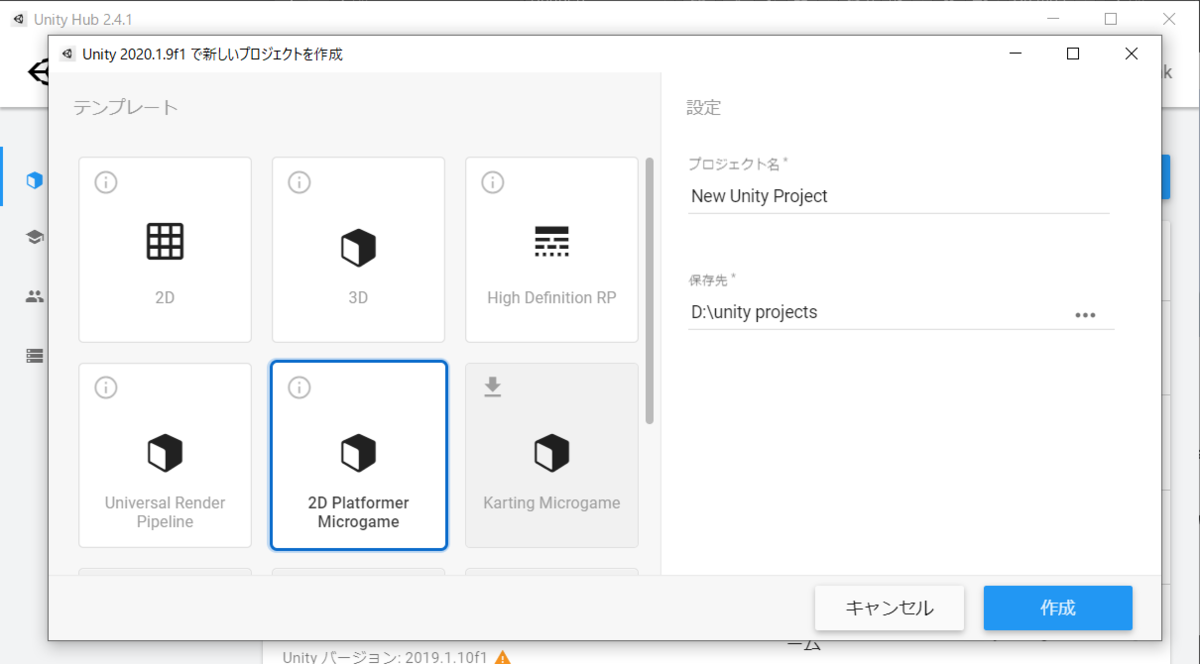The width and height of the screenshot is (1200, 664).
Task: Edit the project name field
Action: (x=898, y=196)
